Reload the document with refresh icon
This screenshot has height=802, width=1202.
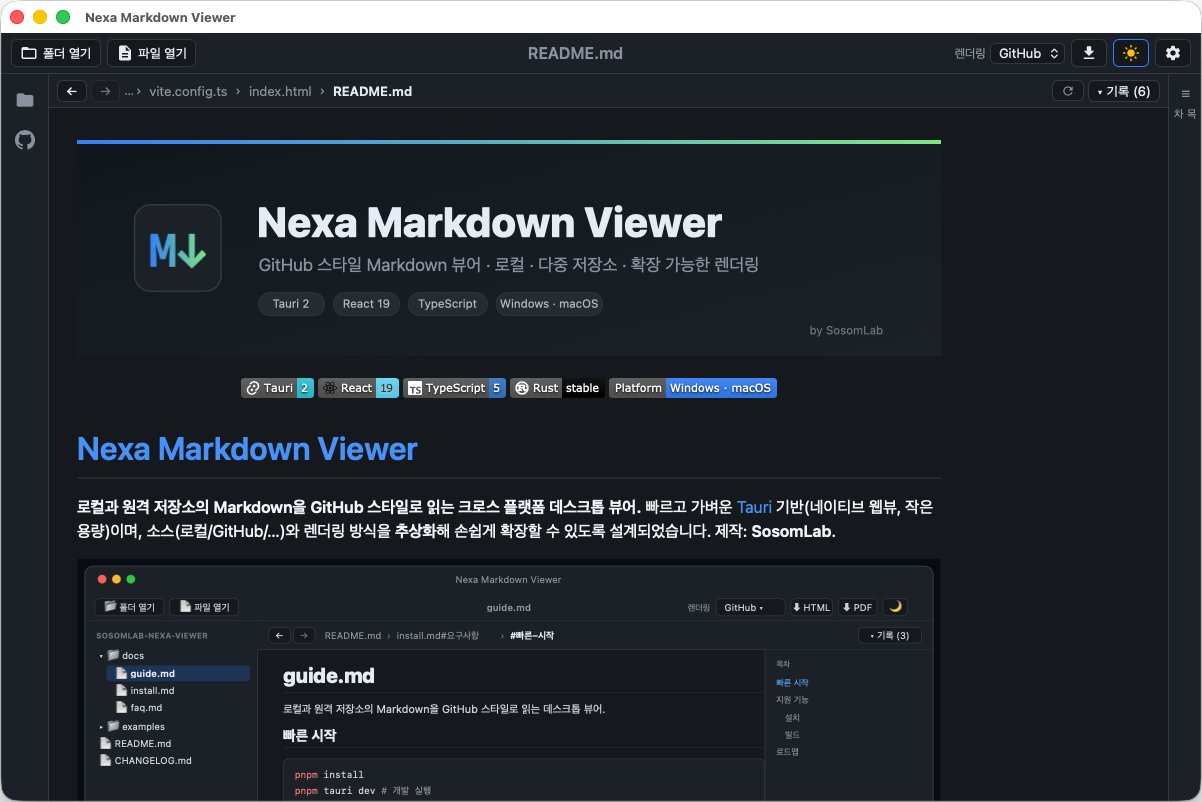point(1068,91)
